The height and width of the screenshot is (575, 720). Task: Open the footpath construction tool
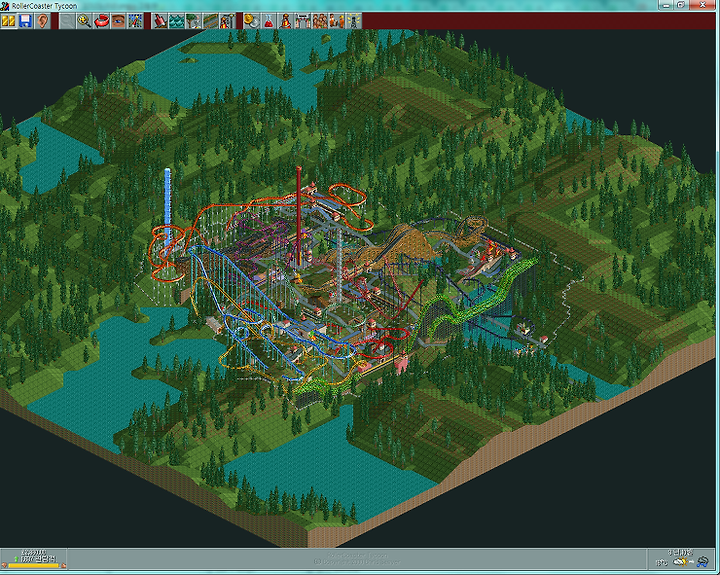coord(210,21)
